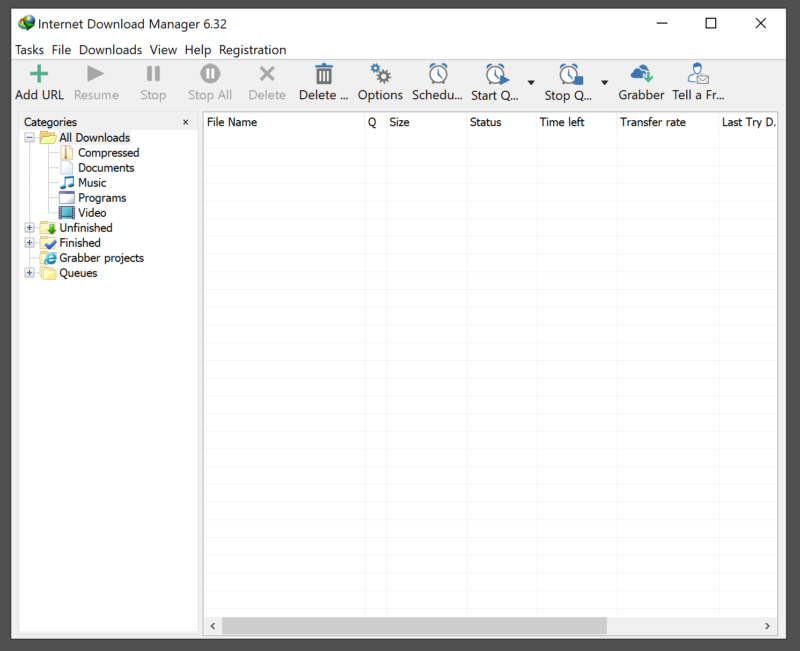Open the Downloads menu
800x651 pixels.
click(110, 50)
